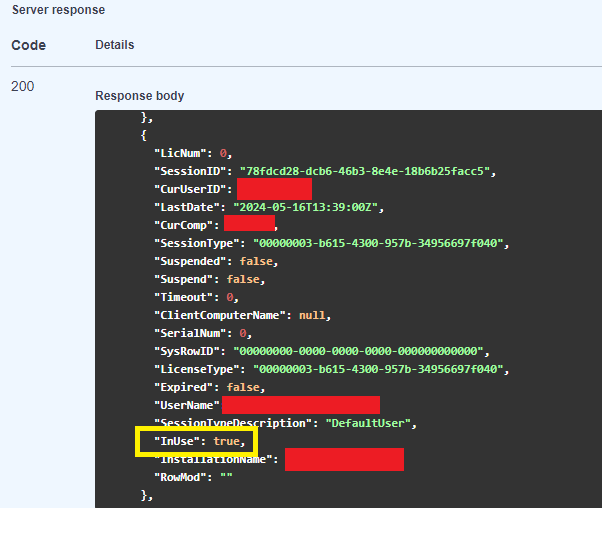602x539 pixels.
Task: Click the "Timeout" key line
Action: (x=196, y=298)
